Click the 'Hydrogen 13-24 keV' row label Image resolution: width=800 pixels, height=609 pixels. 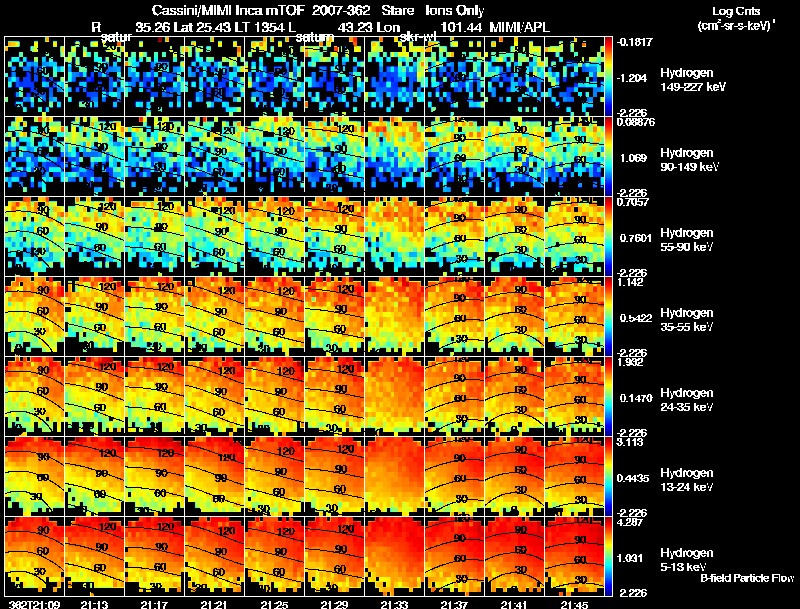tap(687, 480)
